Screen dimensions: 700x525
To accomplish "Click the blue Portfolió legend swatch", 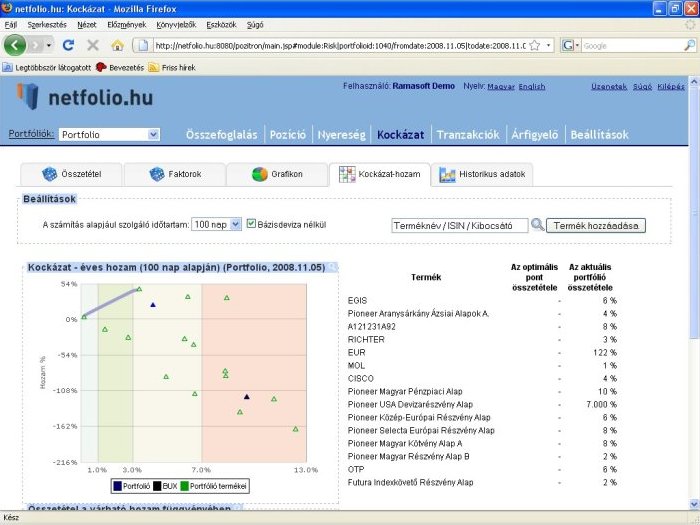I will click(117, 486).
